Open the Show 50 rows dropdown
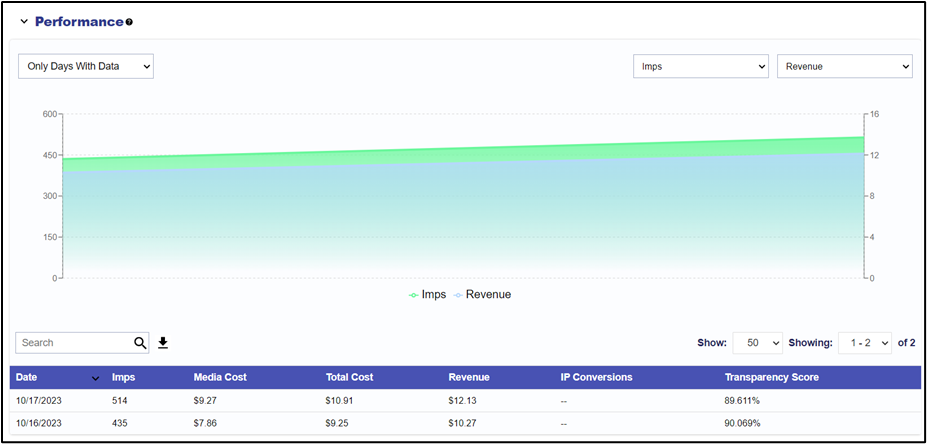Screen dimensions: 927x444 (x=757, y=343)
